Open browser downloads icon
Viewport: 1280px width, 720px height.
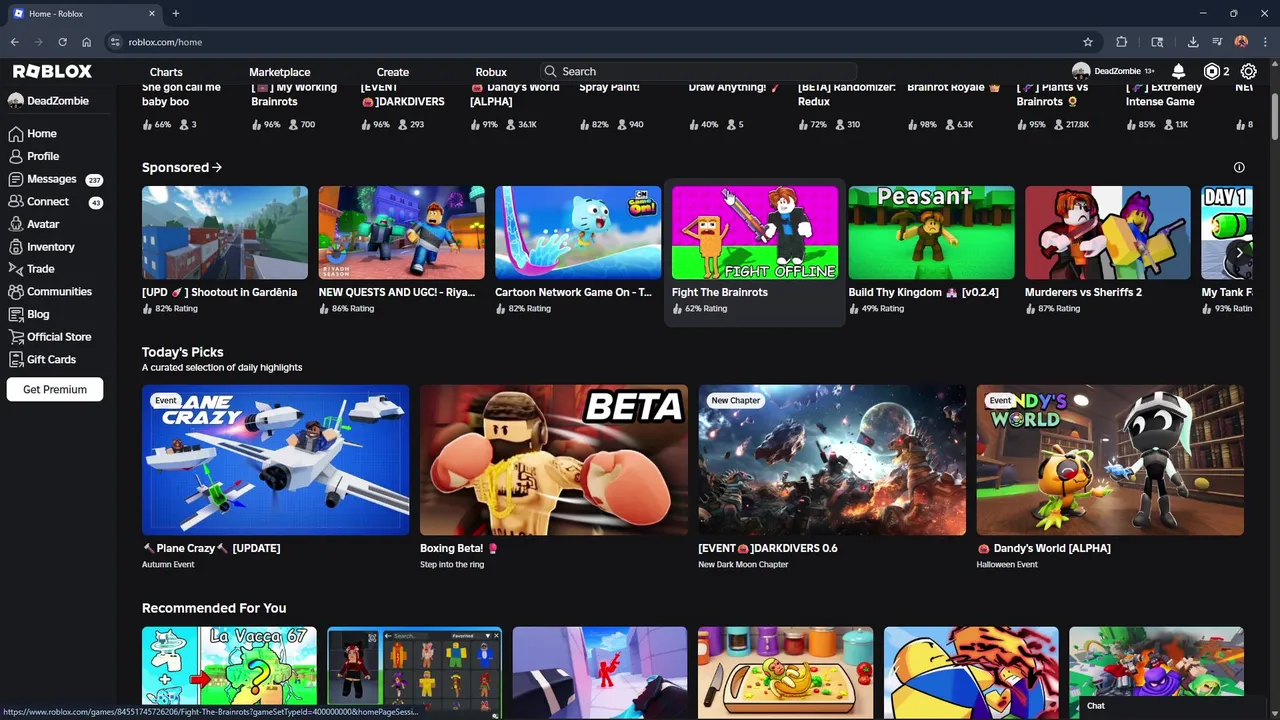[x=1193, y=42]
